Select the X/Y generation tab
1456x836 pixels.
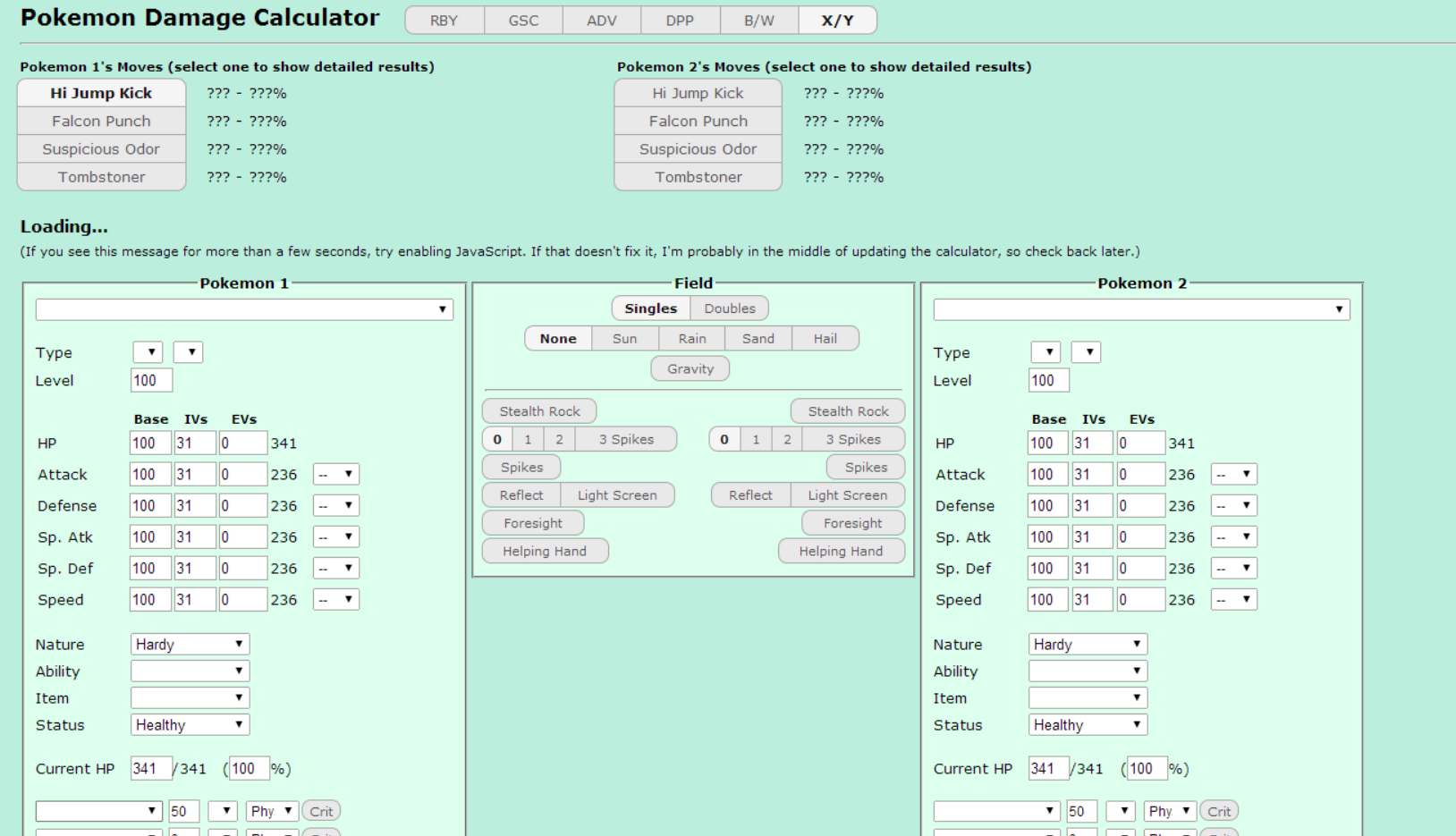837,21
